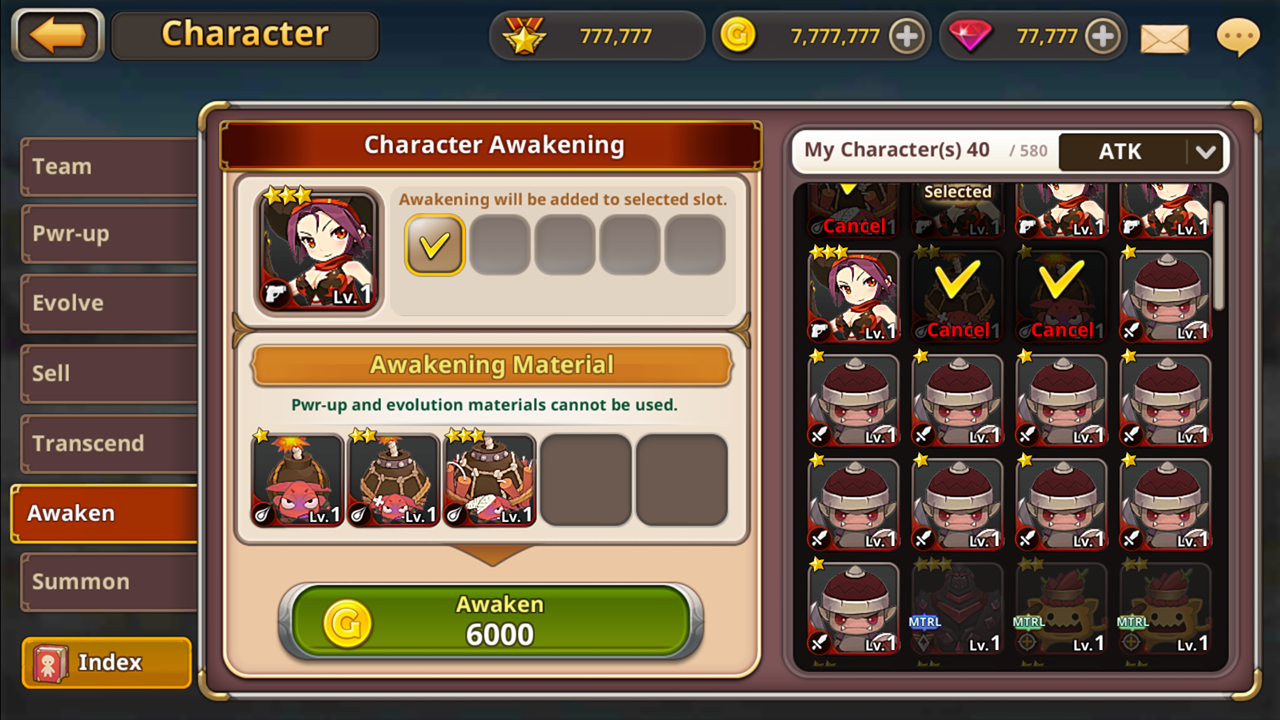Open the mail envelope icon

pos(1165,38)
